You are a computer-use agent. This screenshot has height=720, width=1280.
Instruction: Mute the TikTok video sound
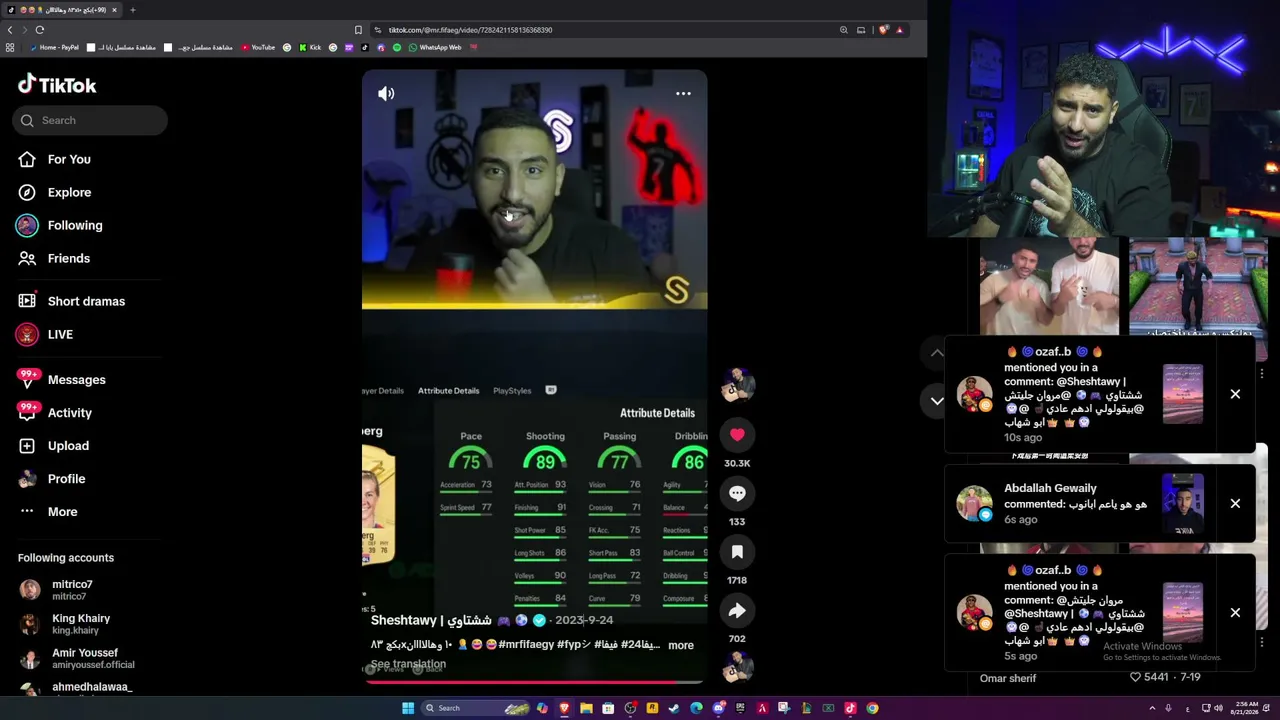point(386,94)
